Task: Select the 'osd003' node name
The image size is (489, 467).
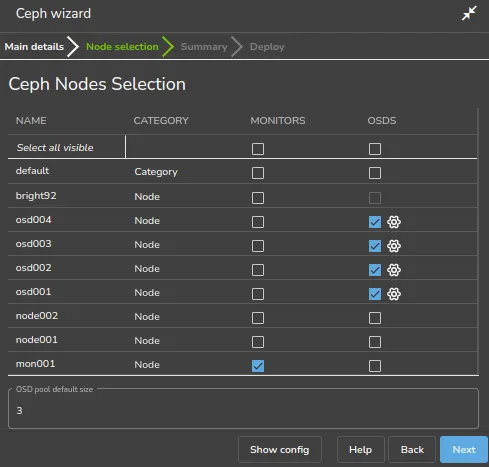Action: click(x=33, y=244)
